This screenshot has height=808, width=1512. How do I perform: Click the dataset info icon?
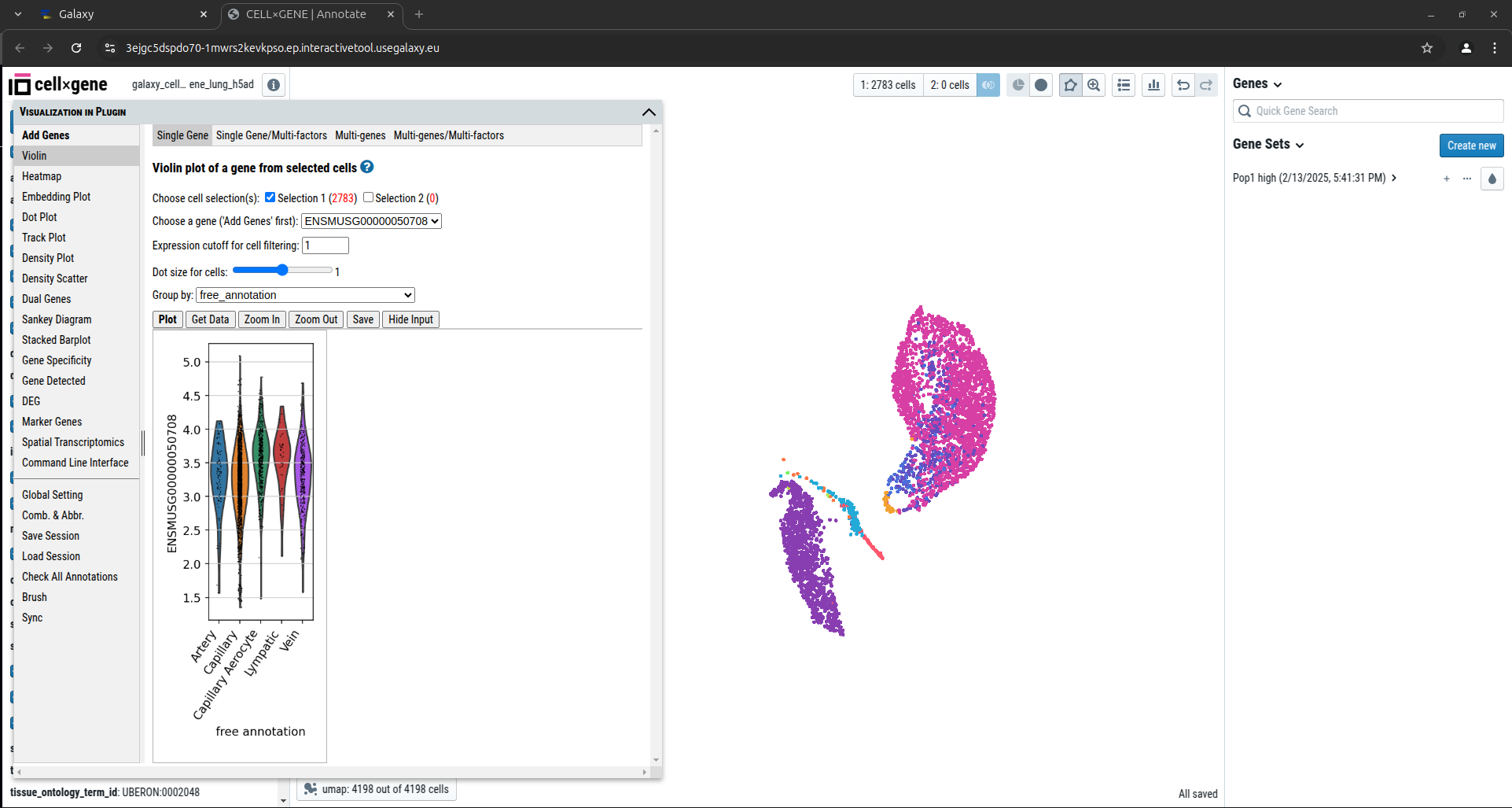pyautogui.click(x=274, y=85)
